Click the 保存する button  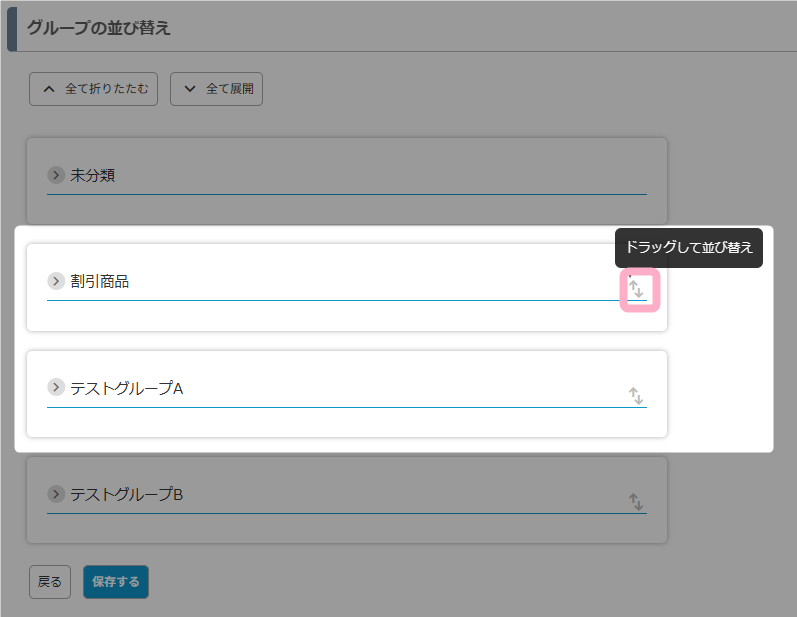click(116, 582)
